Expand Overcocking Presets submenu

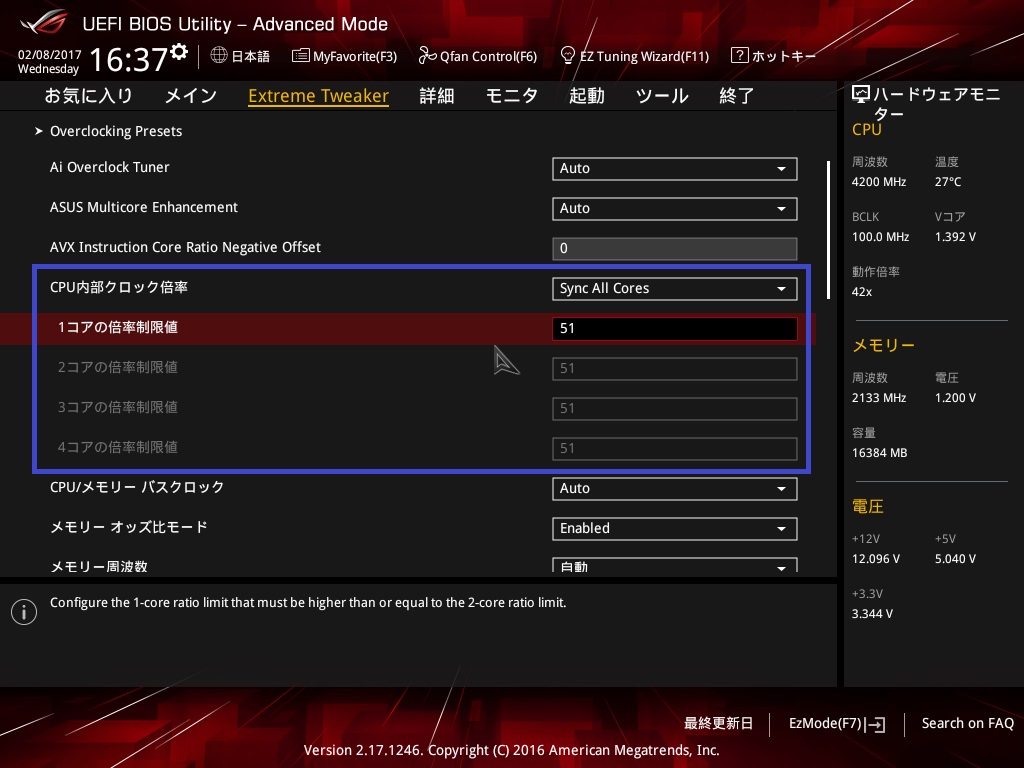tap(116, 131)
